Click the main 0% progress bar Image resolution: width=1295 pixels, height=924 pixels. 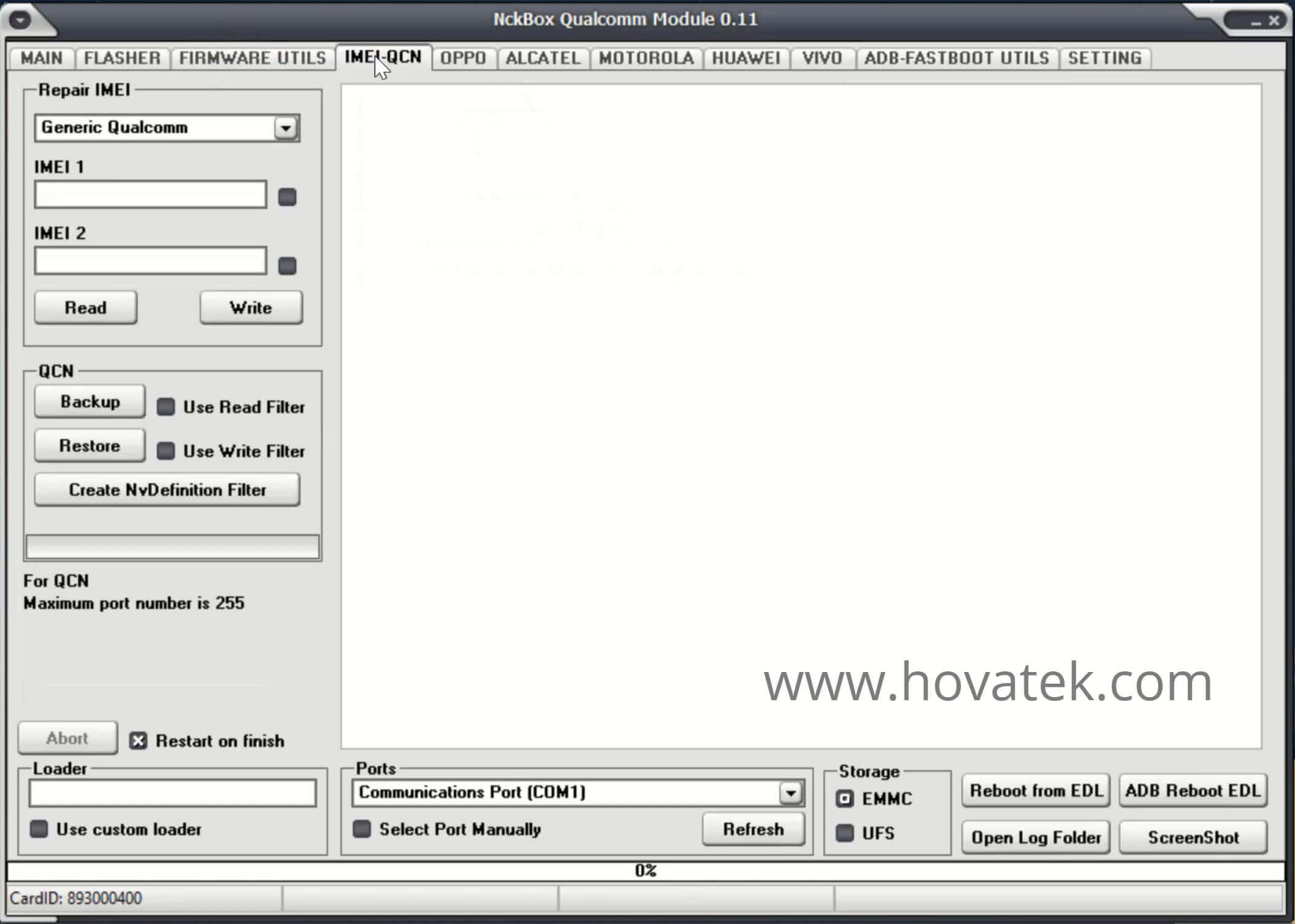pyautogui.click(x=646, y=871)
